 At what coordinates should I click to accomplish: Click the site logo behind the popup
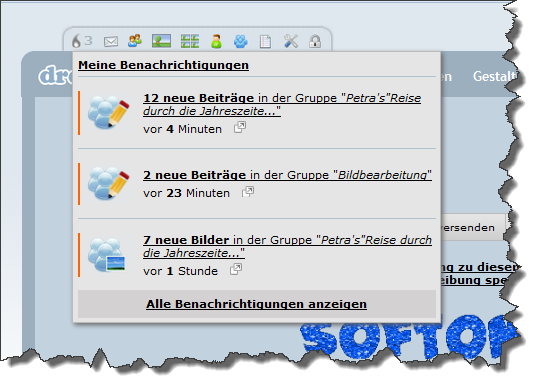point(55,76)
